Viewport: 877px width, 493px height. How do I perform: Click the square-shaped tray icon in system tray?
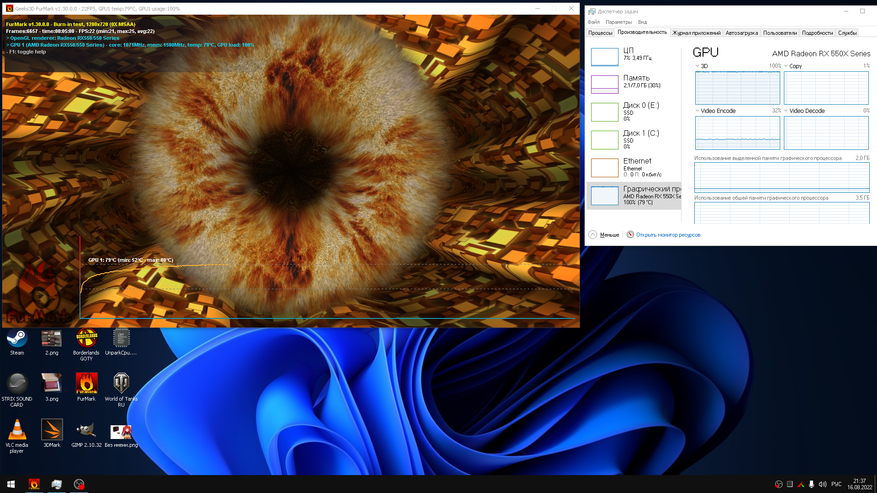click(789, 484)
